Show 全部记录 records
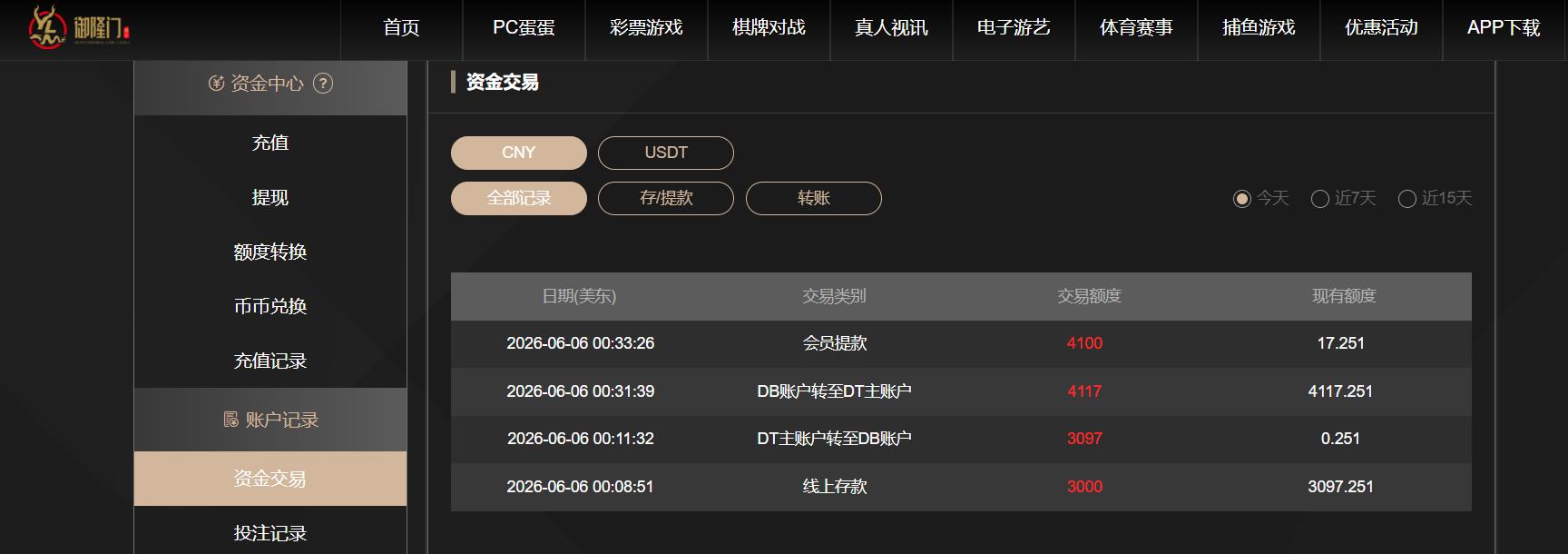This screenshot has height=554, width=1568. (x=519, y=198)
